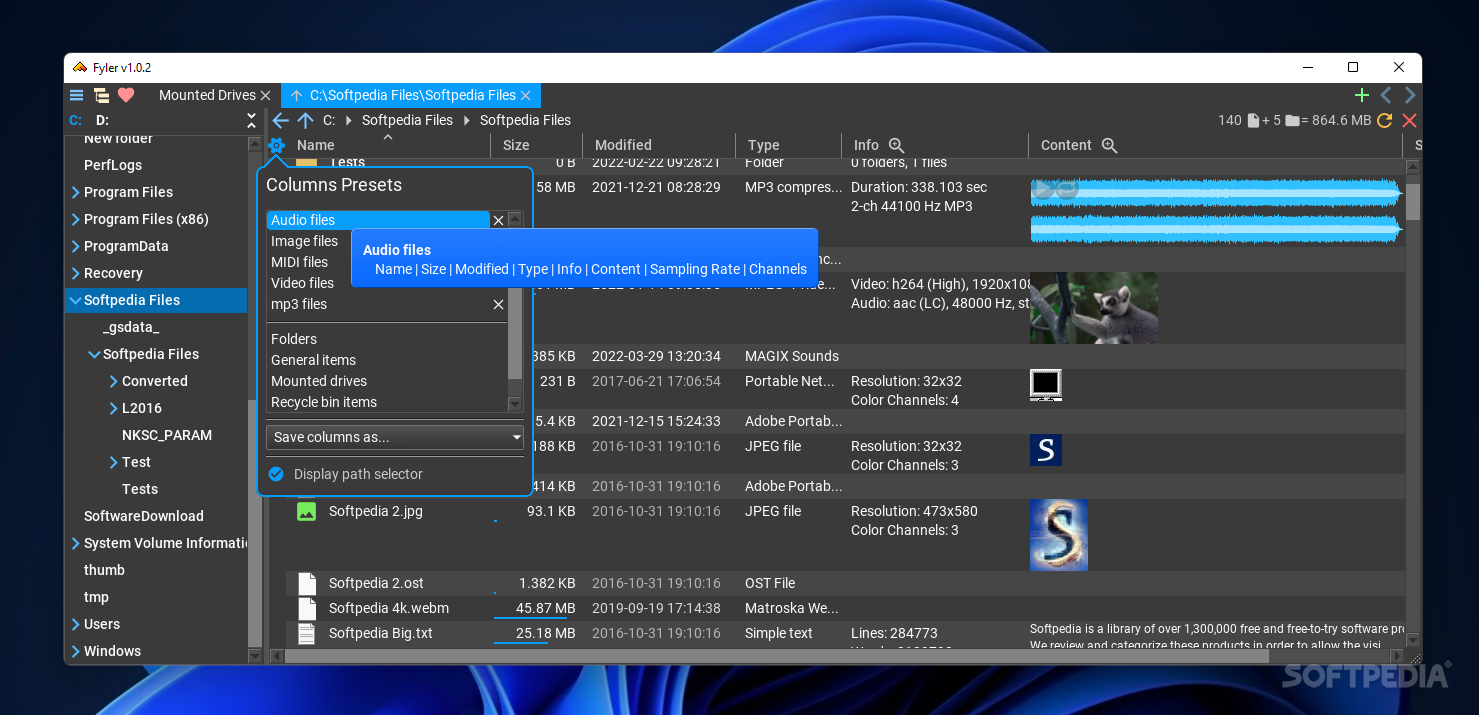The width and height of the screenshot is (1479, 715).
Task: Open favorites with the heart icon
Action: coord(126,95)
